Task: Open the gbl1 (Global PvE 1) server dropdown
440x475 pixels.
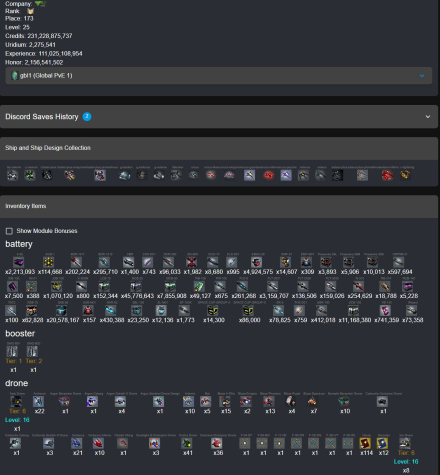Action: tap(219, 76)
